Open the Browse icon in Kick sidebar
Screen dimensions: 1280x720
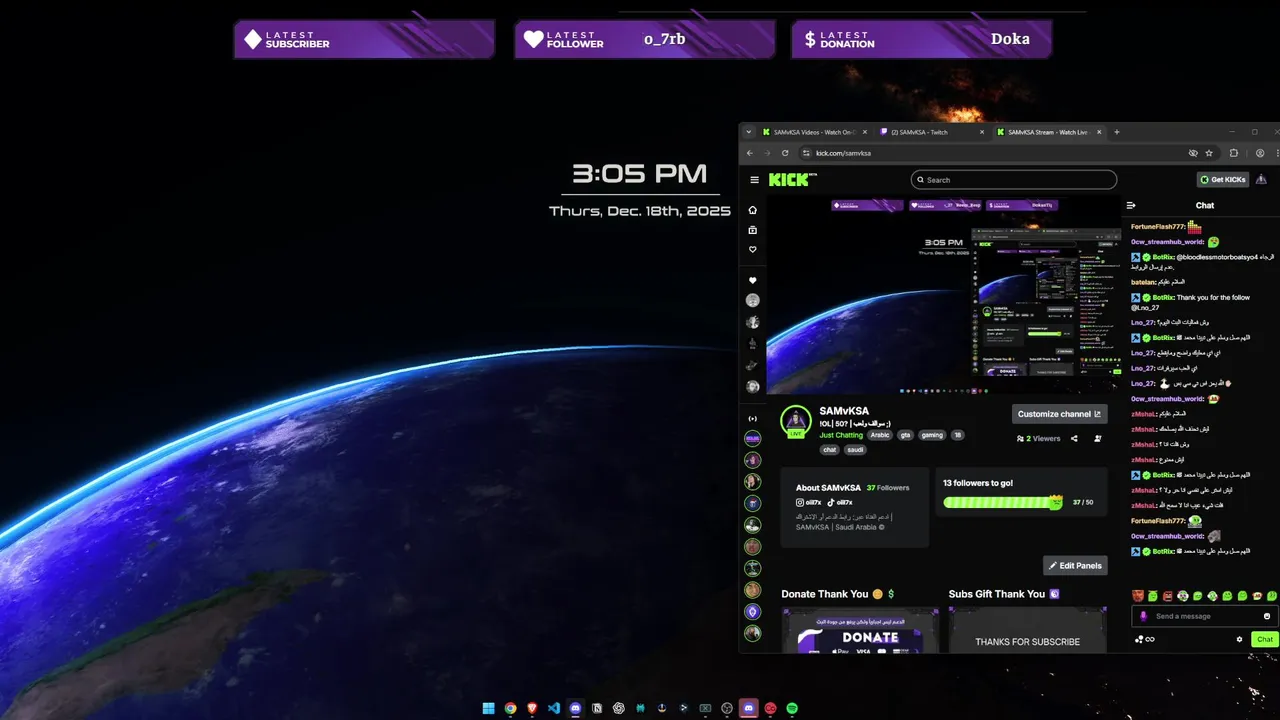pyautogui.click(x=753, y=230)
